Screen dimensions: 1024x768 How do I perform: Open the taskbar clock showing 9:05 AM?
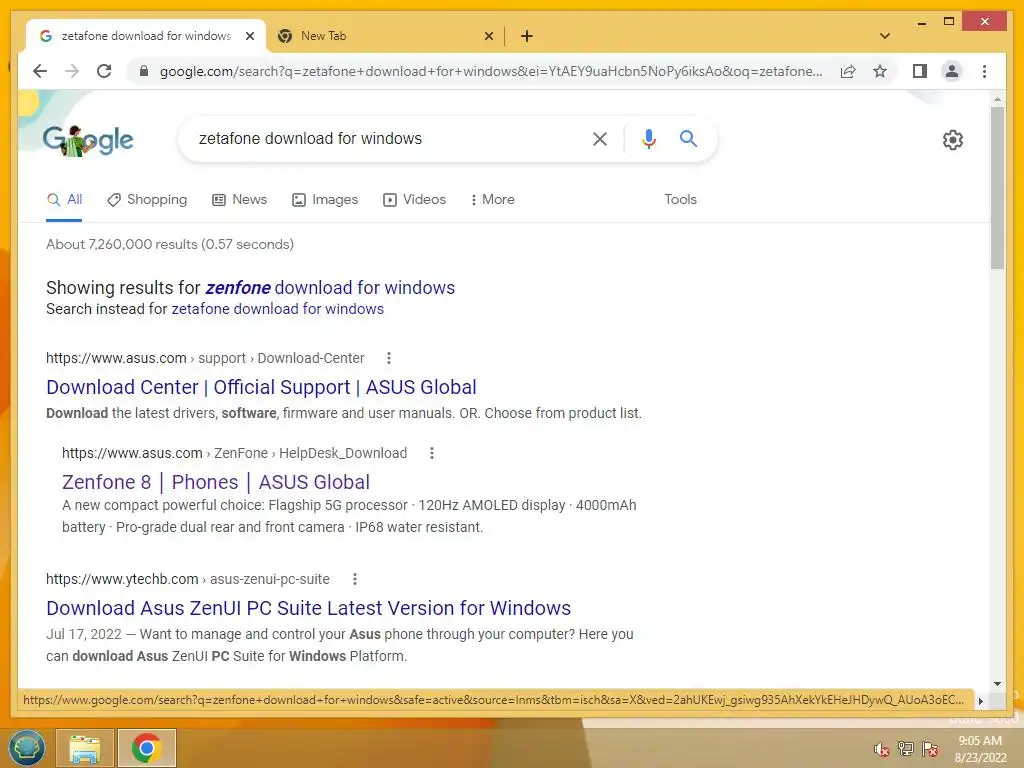980,749
